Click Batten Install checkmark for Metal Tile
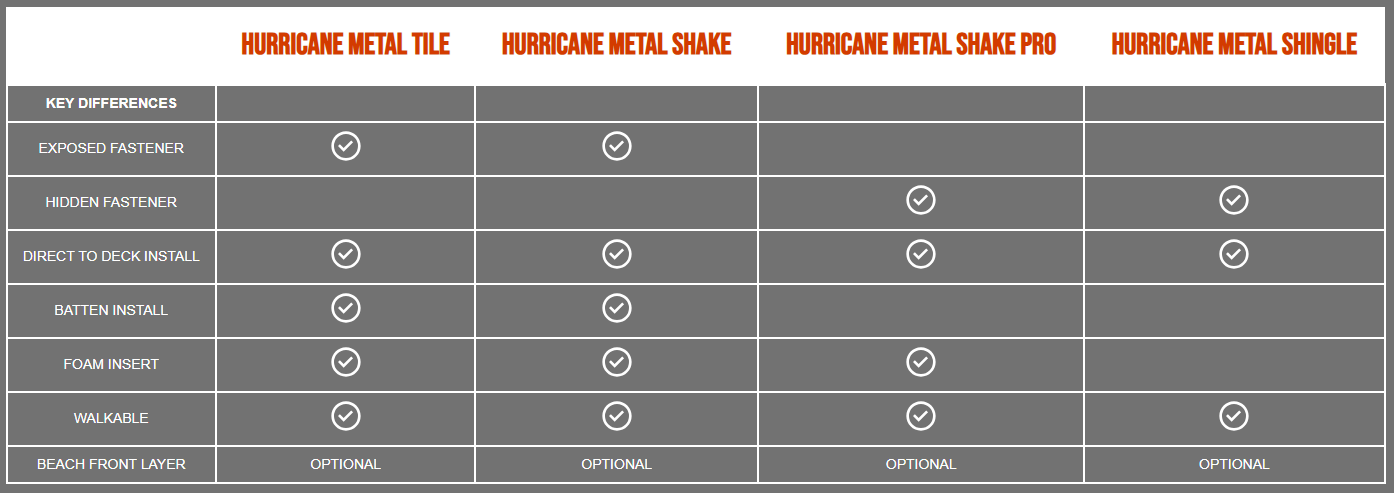Image resolution: width=1394 pixels, height=493 pixels. 346,308
